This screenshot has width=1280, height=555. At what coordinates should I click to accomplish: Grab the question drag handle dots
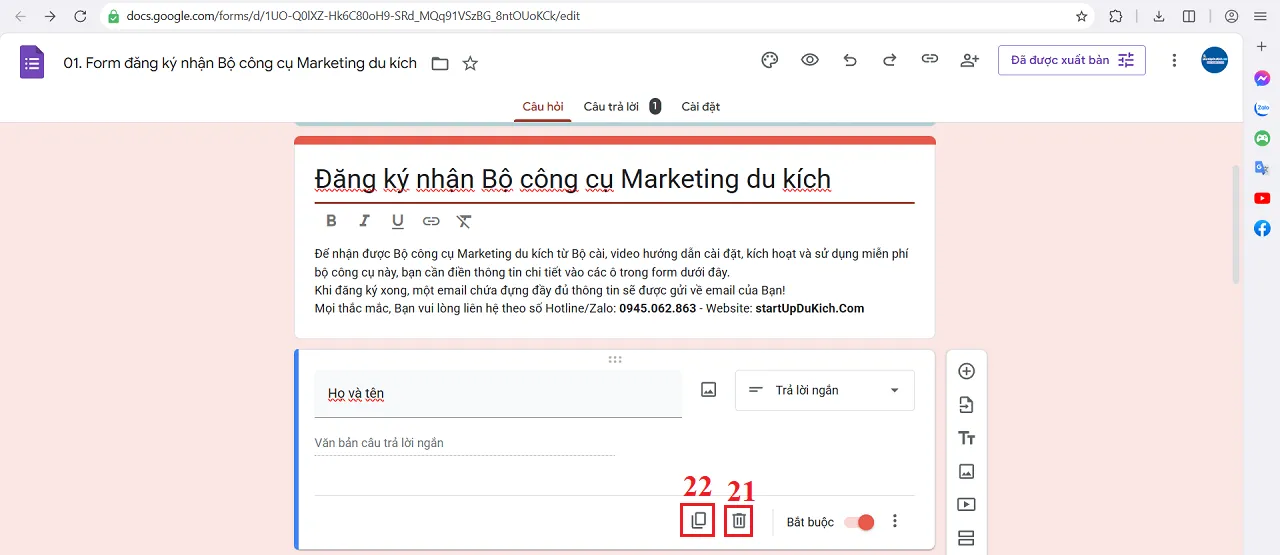[x=615, y=359]
